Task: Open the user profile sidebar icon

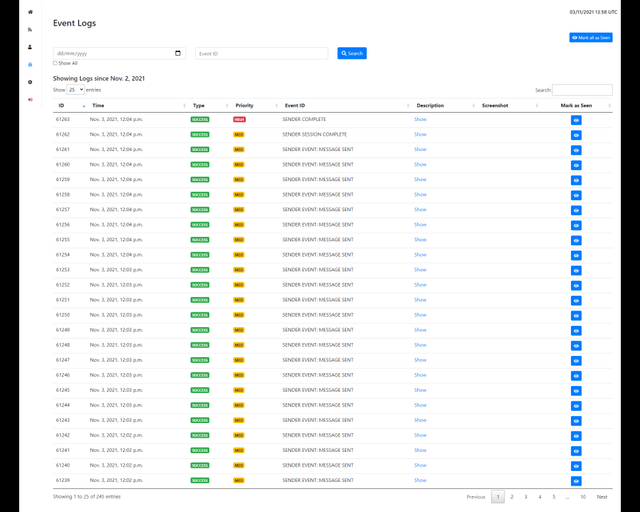Action: pos(30,47)
